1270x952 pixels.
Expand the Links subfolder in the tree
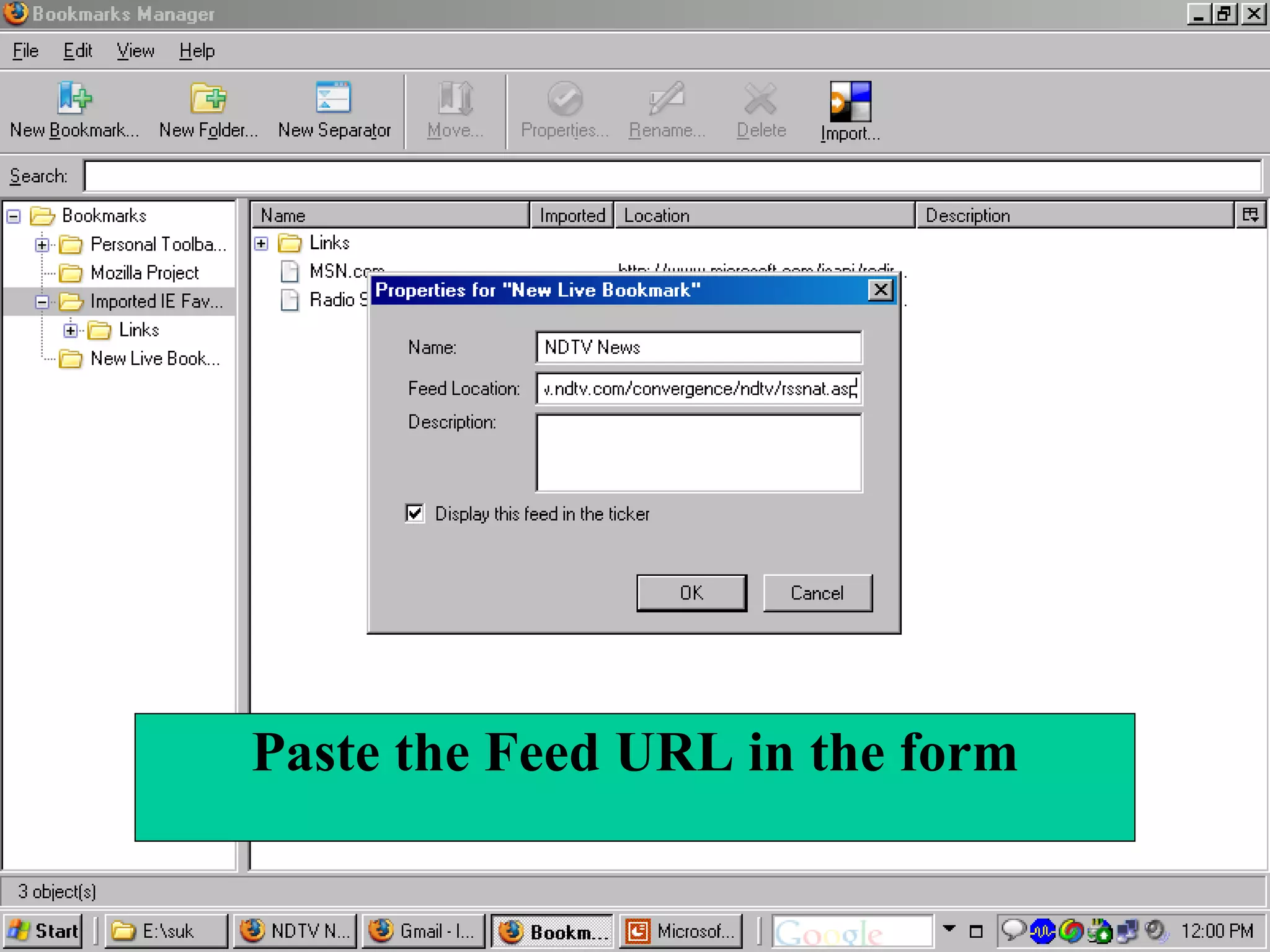pos(71,330)
